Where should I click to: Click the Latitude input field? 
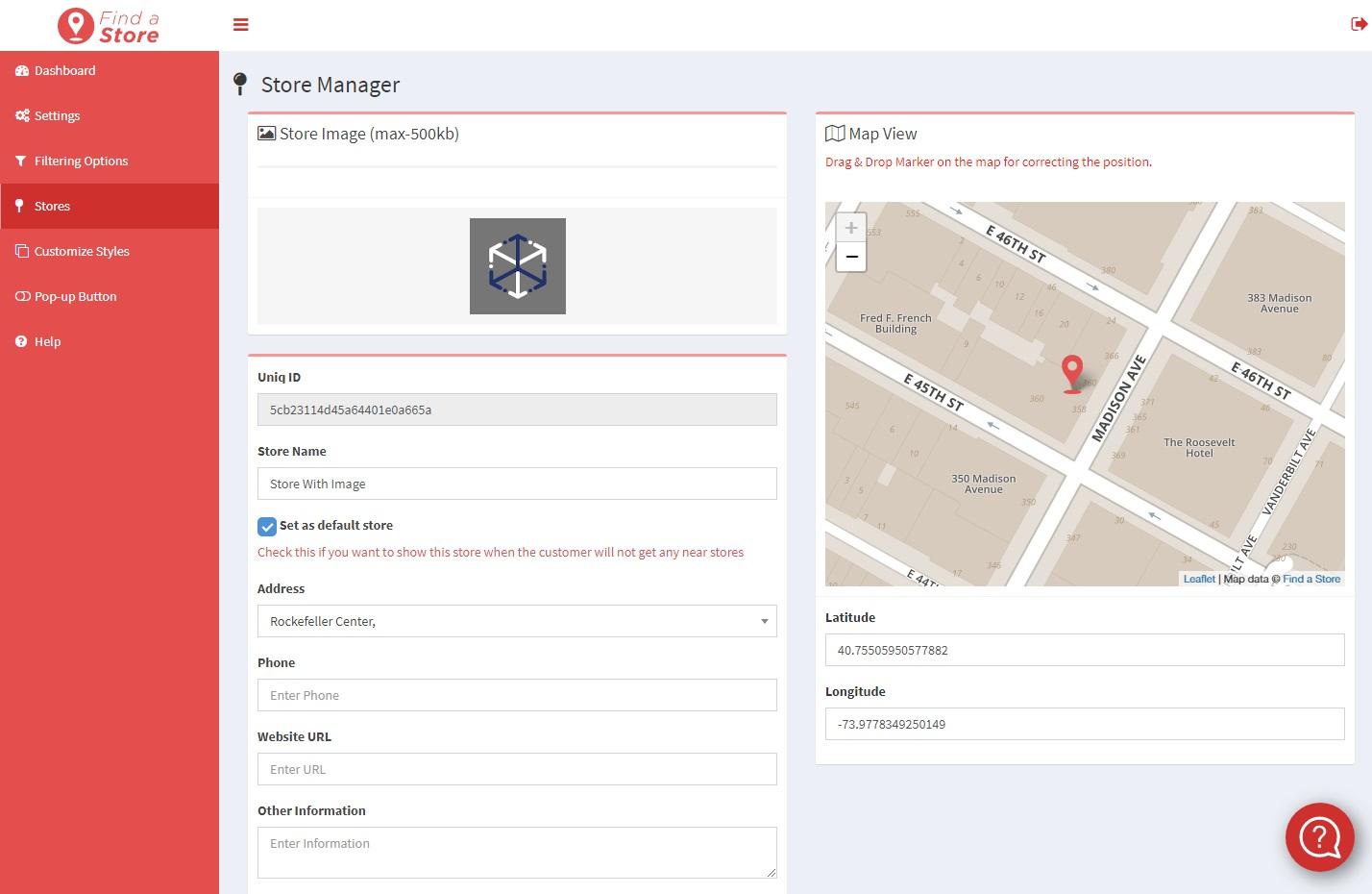coord(1085,650)
